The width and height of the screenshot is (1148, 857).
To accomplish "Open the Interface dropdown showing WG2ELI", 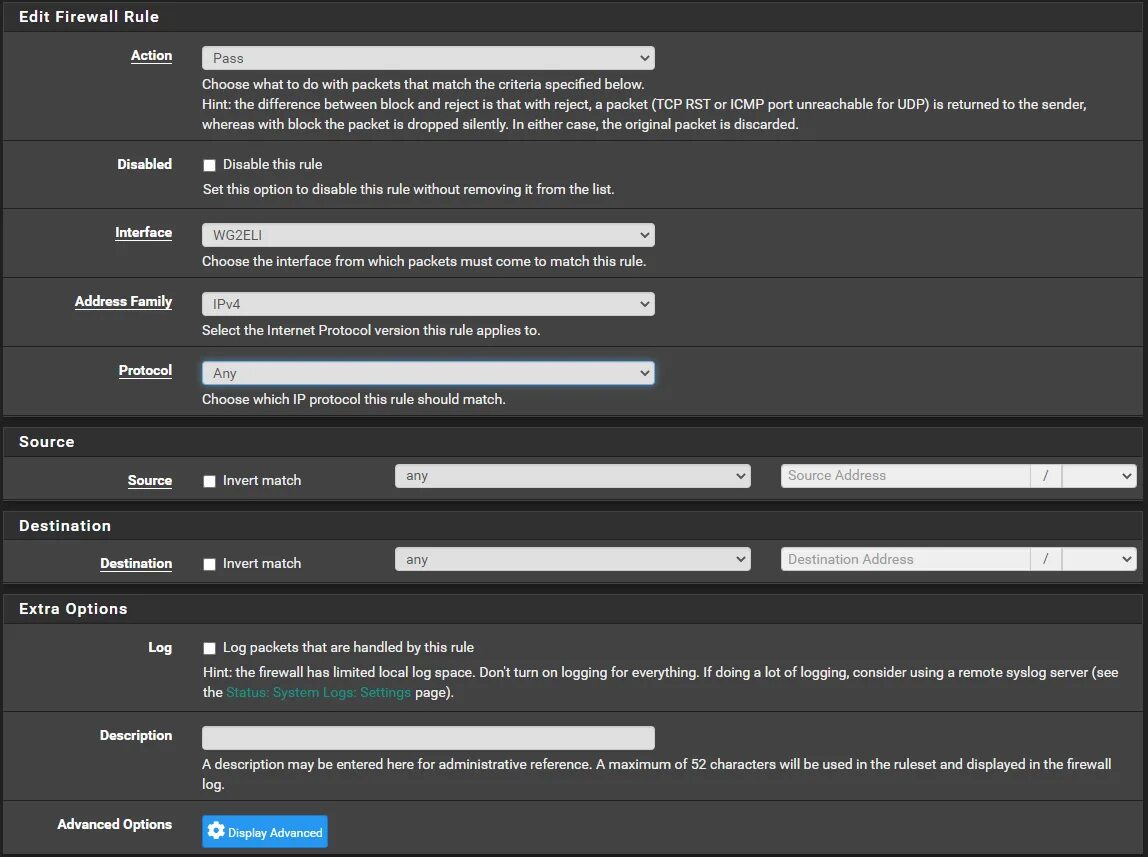I will 428,235.
